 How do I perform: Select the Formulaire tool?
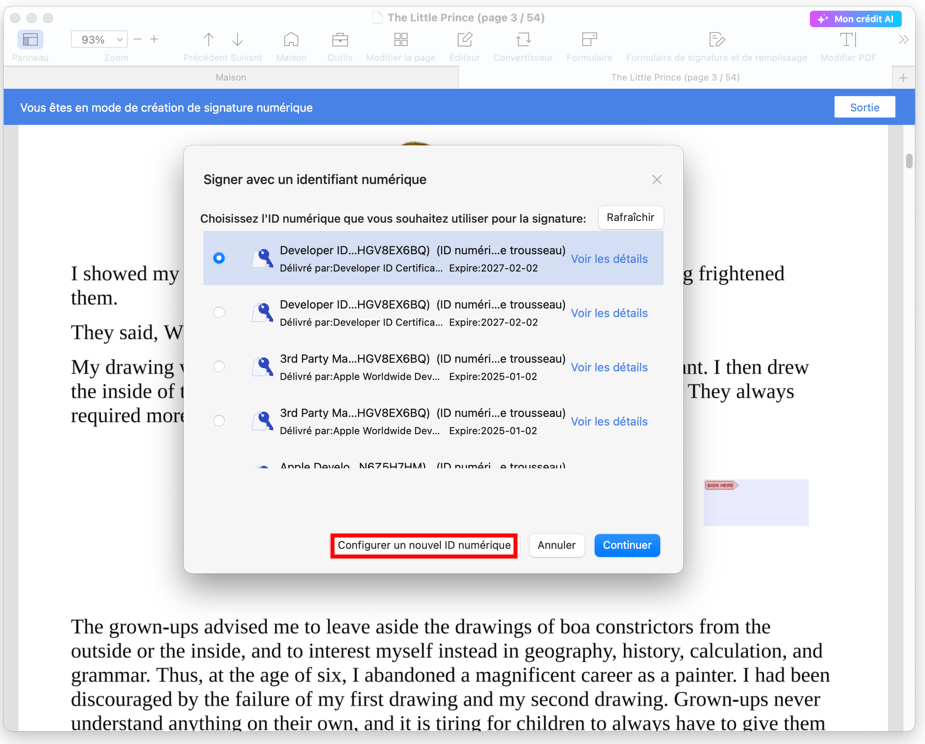[x=588, y=41]
